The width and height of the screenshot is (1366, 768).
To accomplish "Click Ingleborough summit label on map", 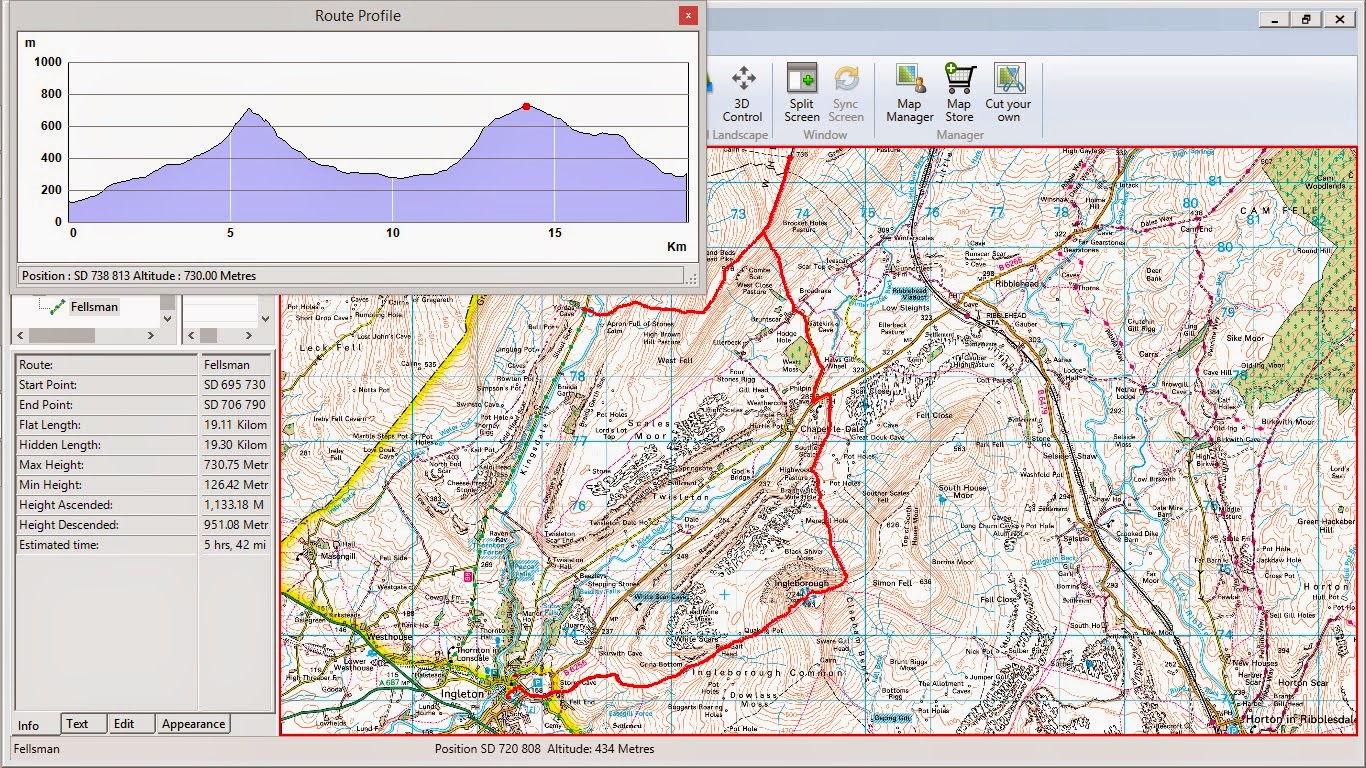I will [x=801, y=583].
